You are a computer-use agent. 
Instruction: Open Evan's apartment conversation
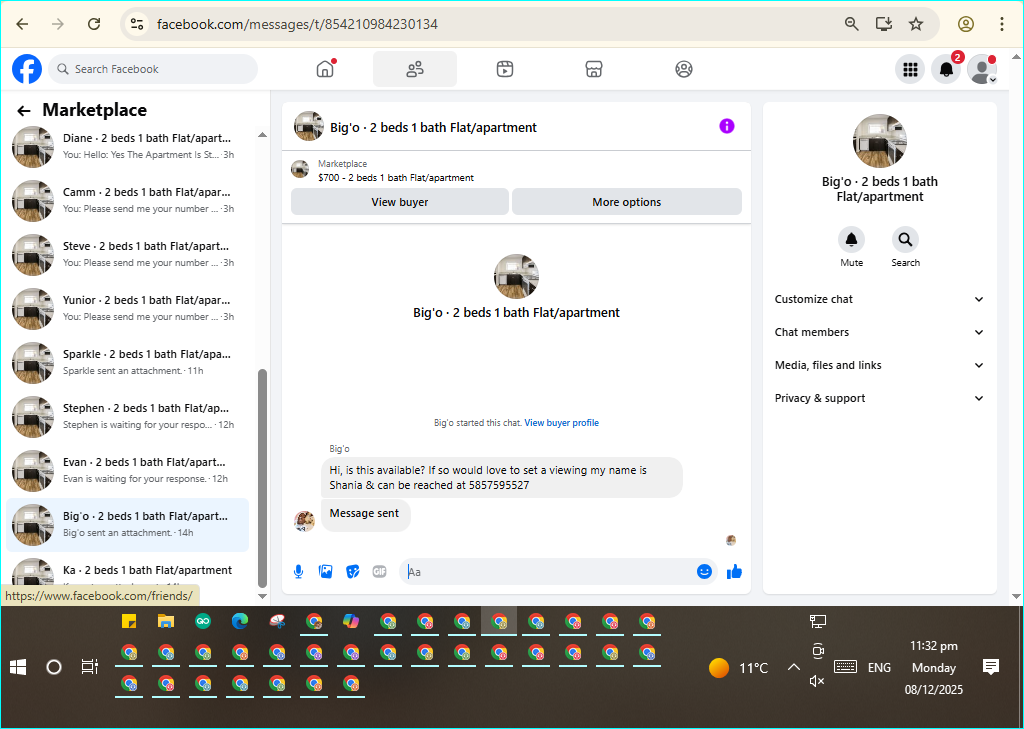(x=128, y=470)
